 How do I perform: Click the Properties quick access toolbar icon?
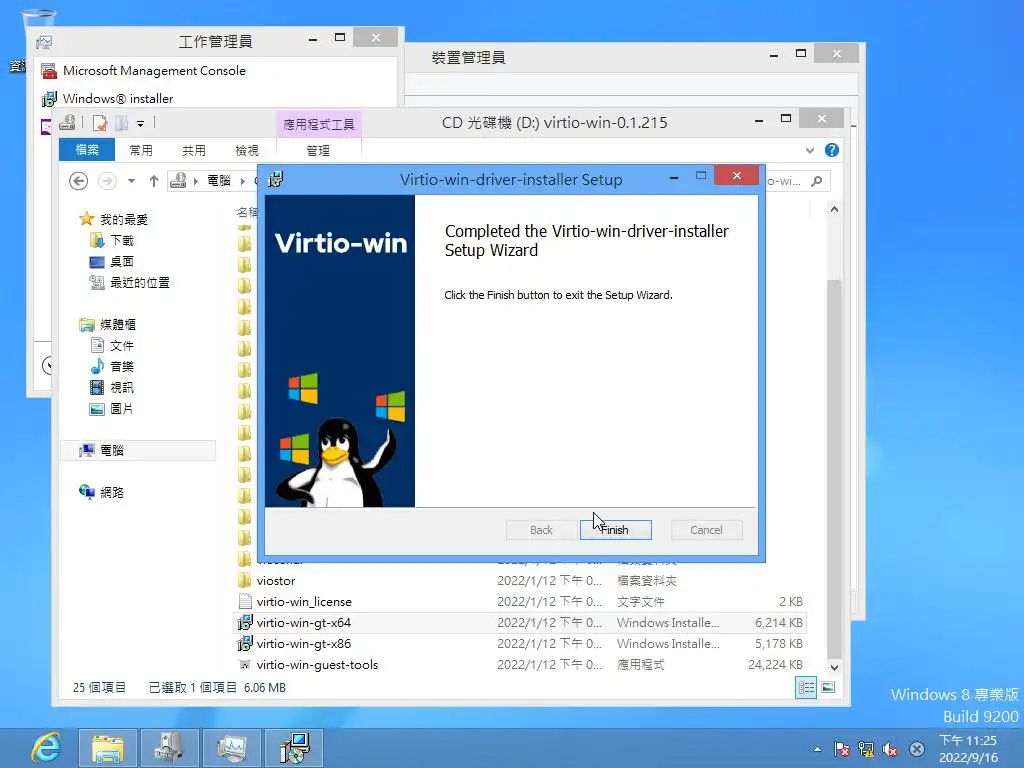[100, 123]
